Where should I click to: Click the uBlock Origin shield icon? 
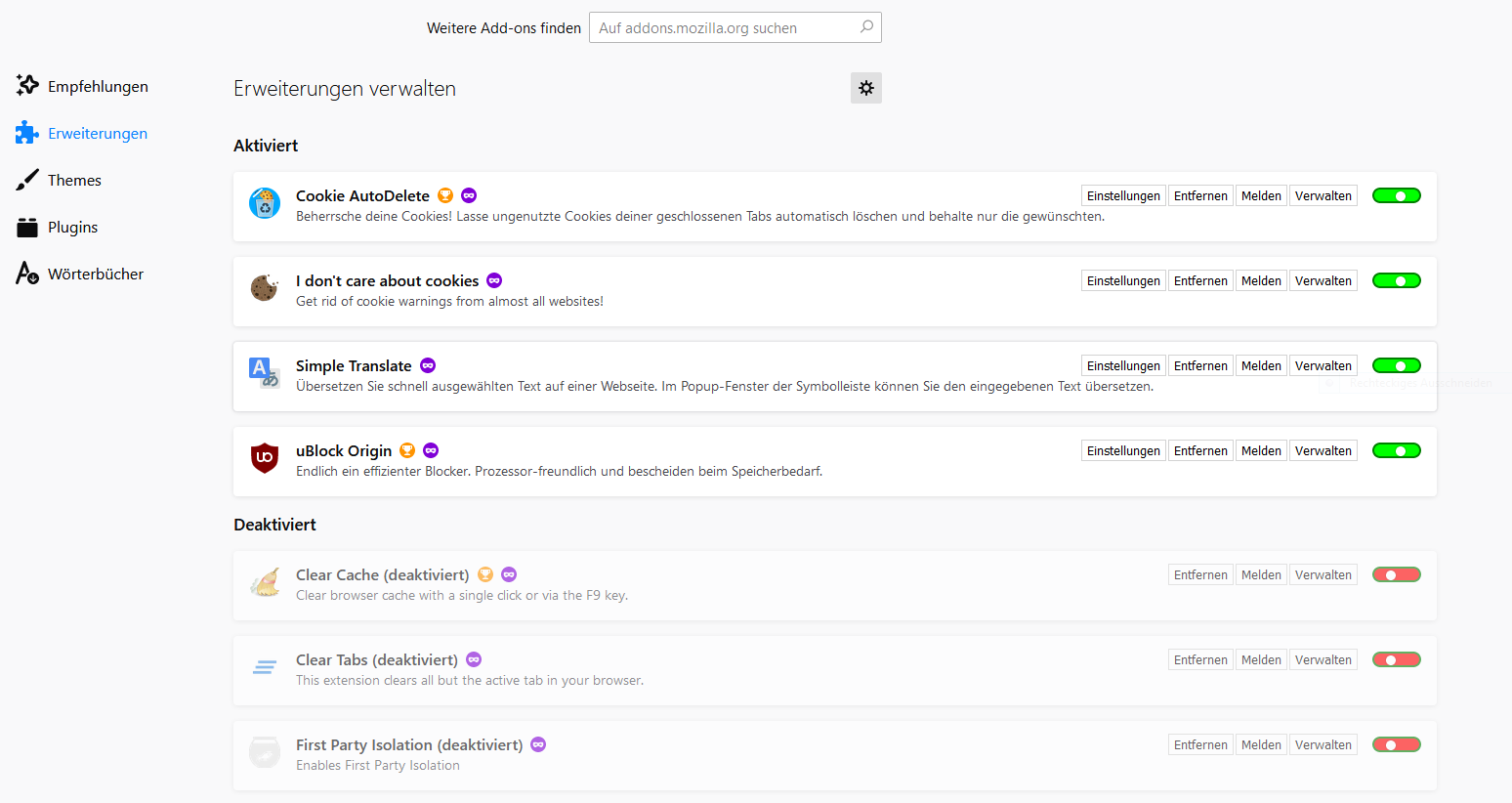[265, 457]
